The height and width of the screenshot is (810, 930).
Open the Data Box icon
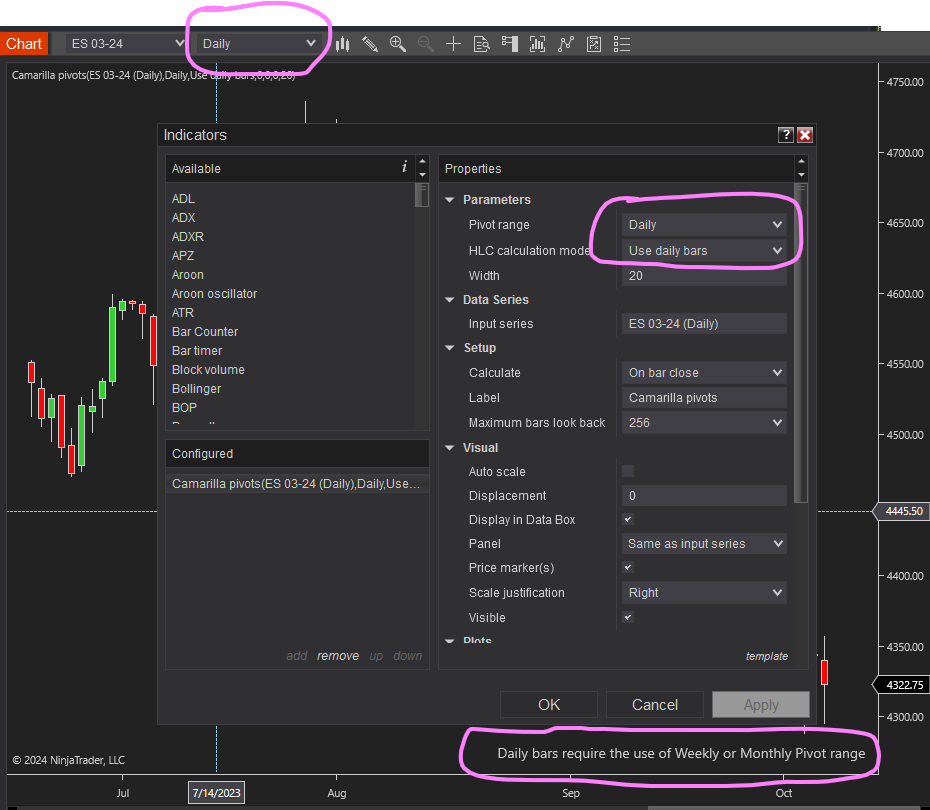(x=481, y=44)
